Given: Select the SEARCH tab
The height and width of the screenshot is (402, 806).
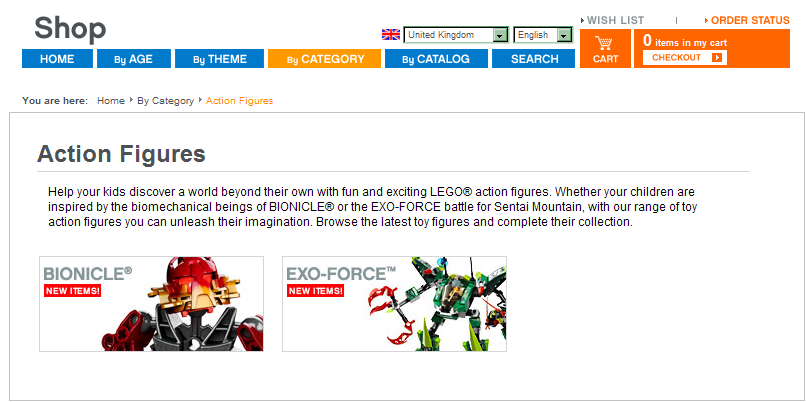Looking at the screenshot, I should click(534, 59).
